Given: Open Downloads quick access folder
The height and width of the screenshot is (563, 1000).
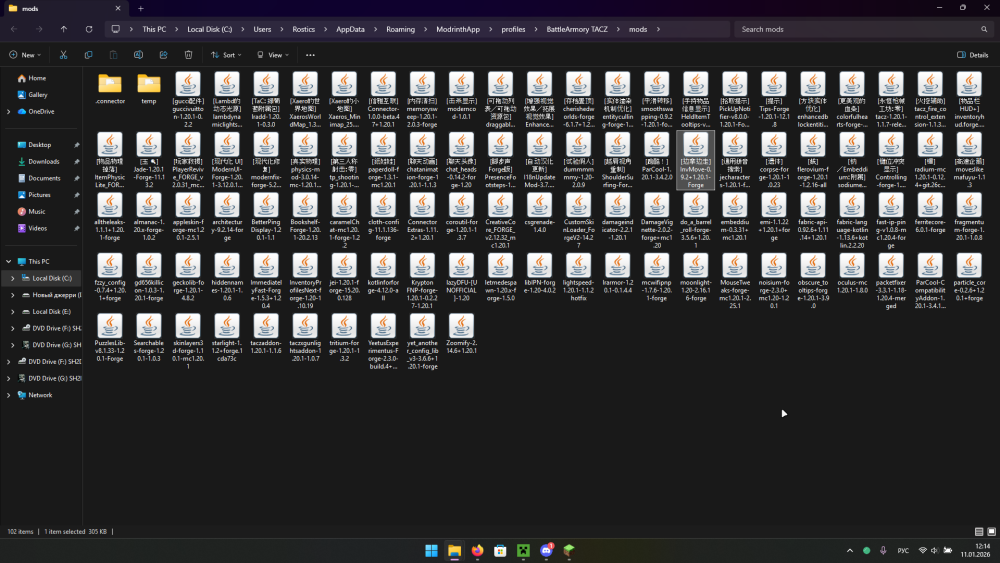Looking at the screenshot, I should 43,161.
